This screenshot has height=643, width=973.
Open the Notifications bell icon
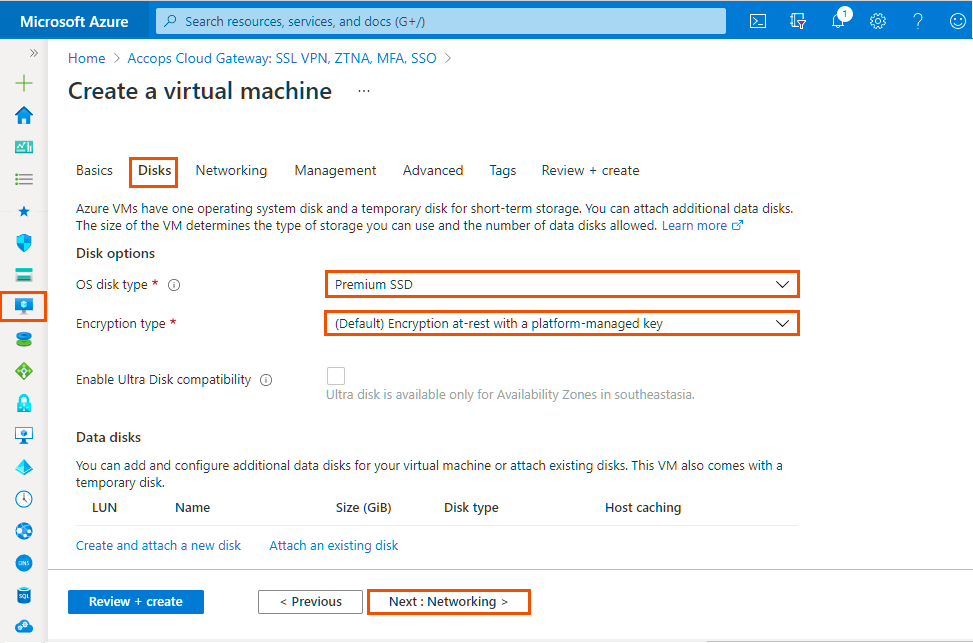pyautogui.click(x=838, y=20)
